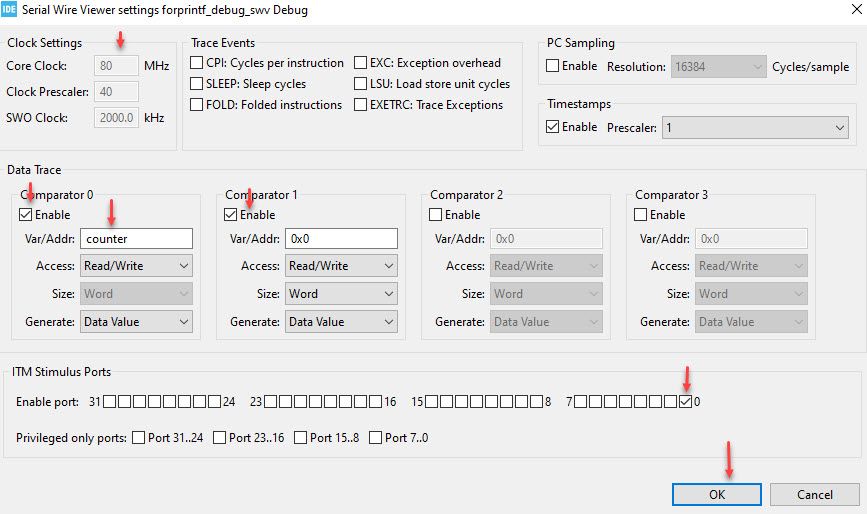Click Comparator 2 Var/Addr field

pos(546,239)
